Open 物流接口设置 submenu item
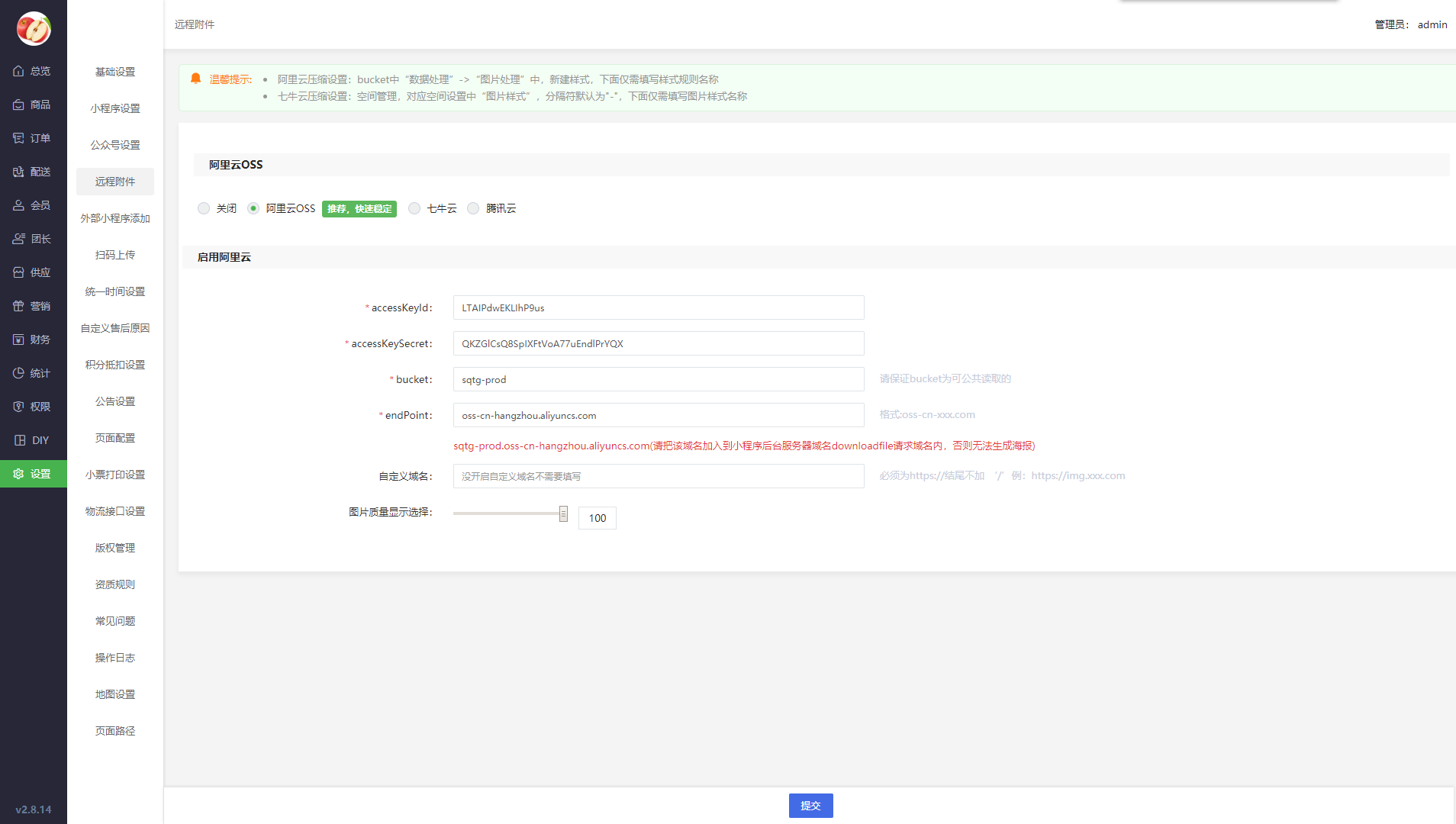The width and height of the screenshot is (1456, 824). pyautogui.click(x=115, y=511)
